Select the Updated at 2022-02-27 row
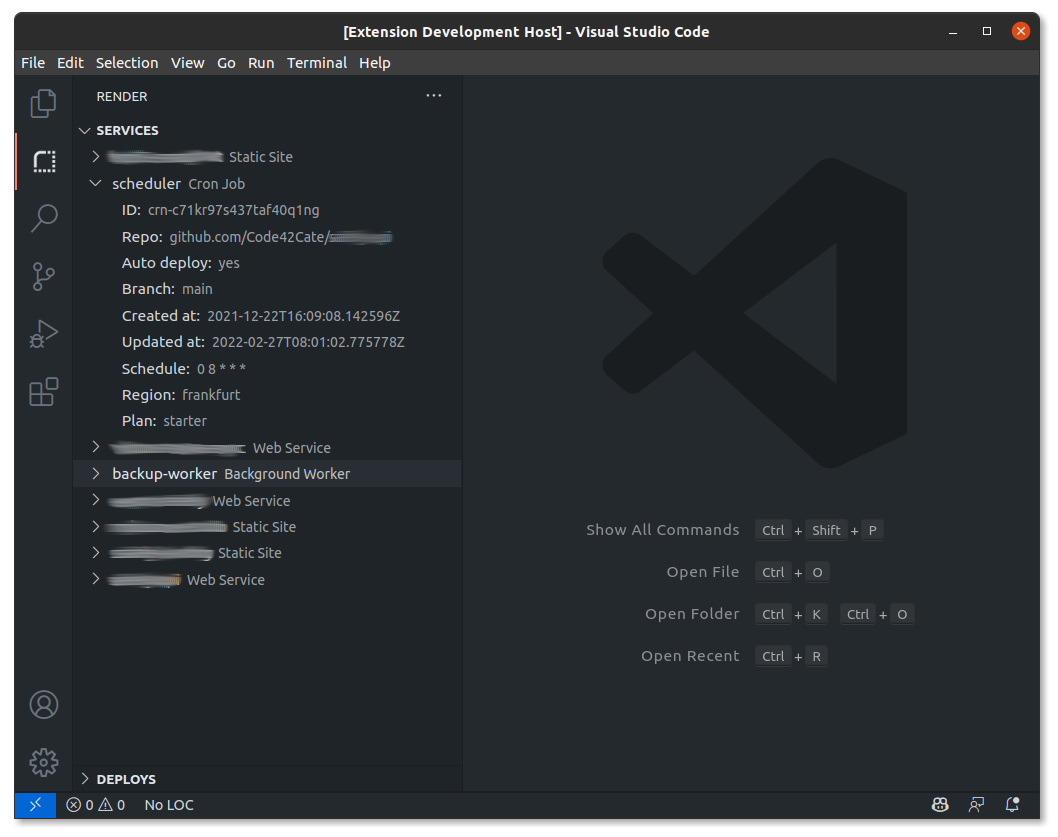1058x837 pixels. tap(267, 342)
